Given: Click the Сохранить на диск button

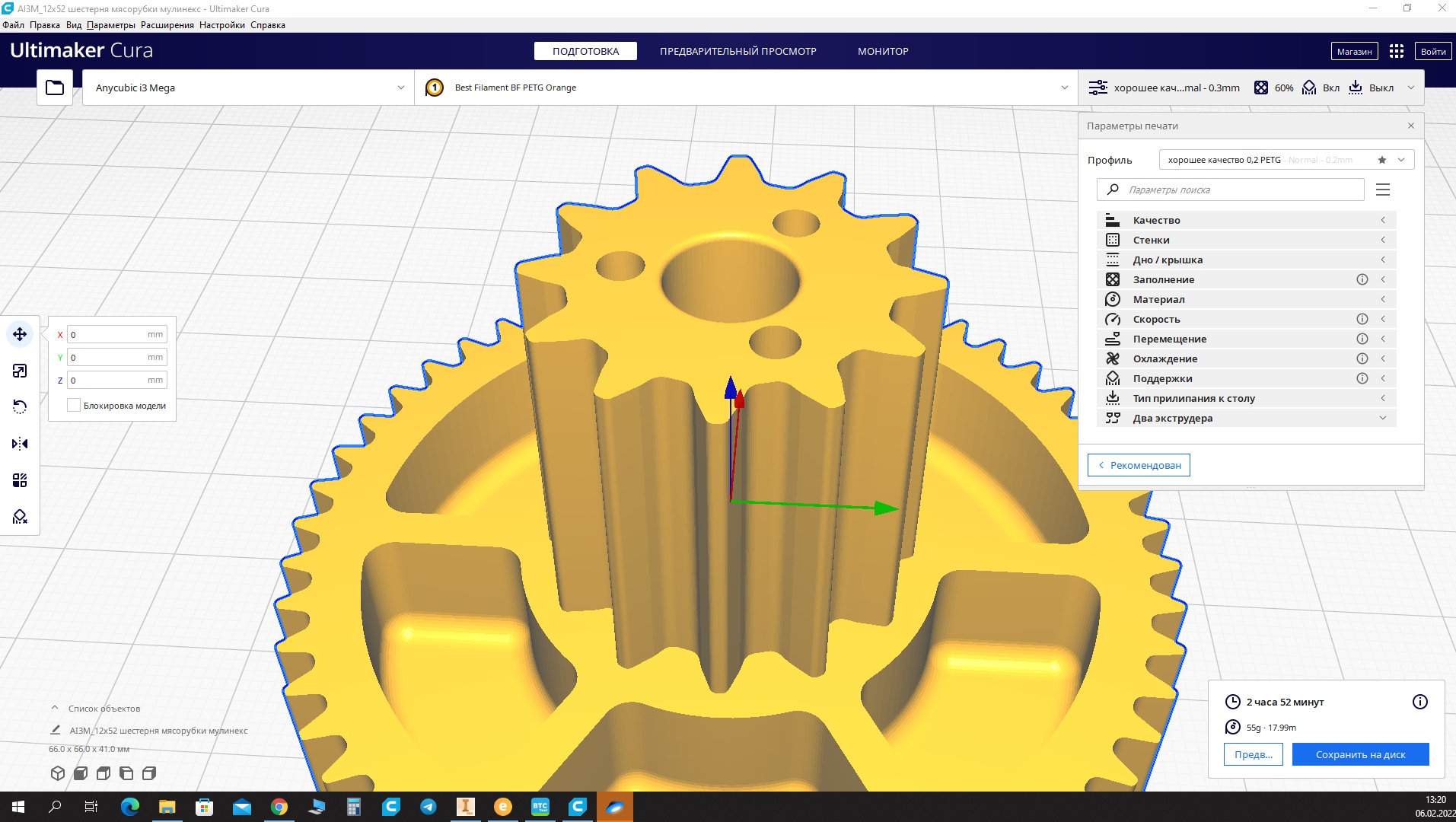Looking at the screenshot, I should (x=1360, y=754).
